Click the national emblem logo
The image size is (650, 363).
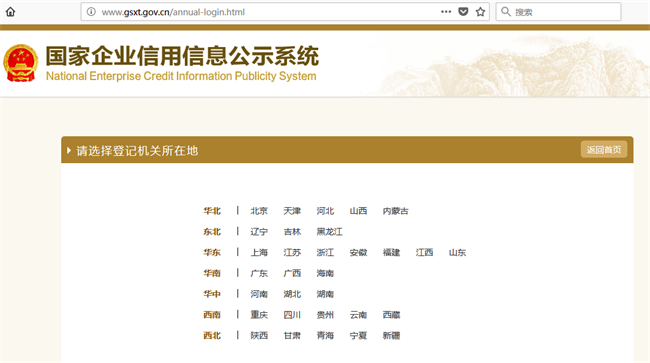[21, 63]
